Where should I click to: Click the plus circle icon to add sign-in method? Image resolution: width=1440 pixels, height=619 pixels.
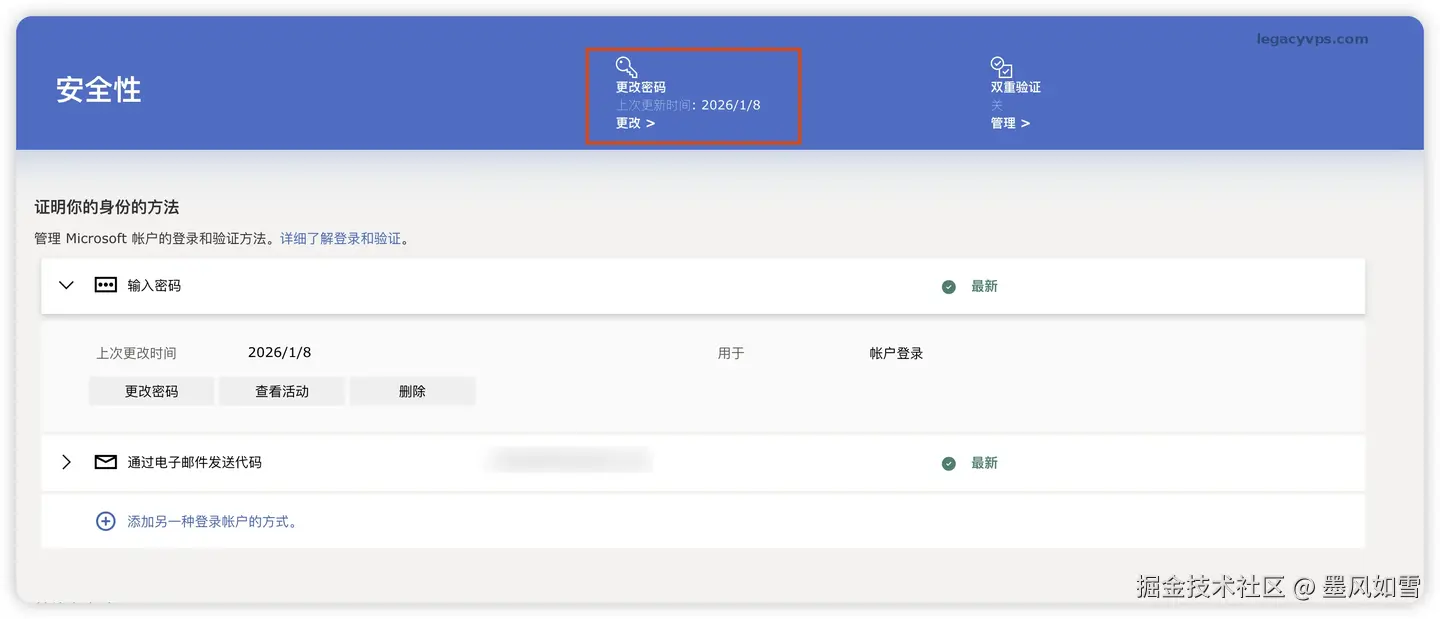(x=105, y=521)
